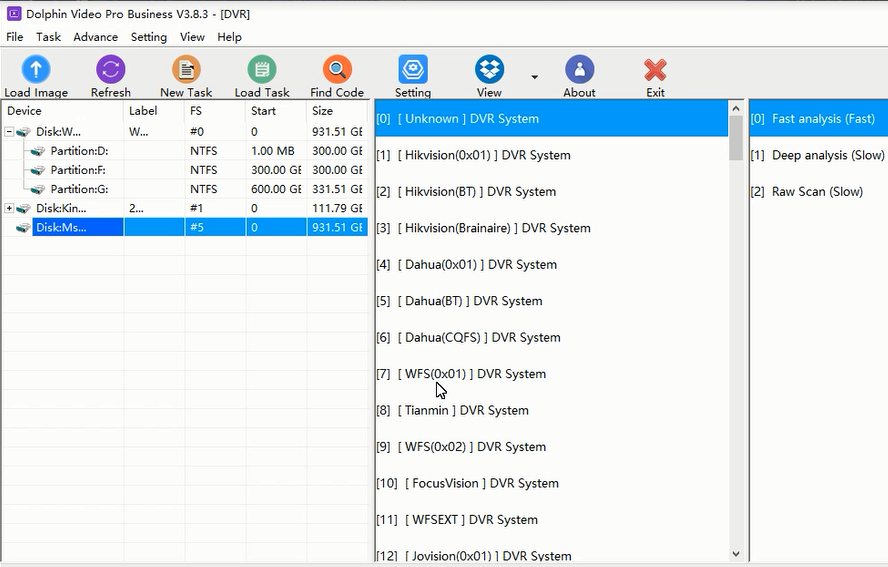The height and width of the screenshot is (567, 888).
Task: Select [6] Dahua(CQFS) DVR System
Action: click(552, 338)
